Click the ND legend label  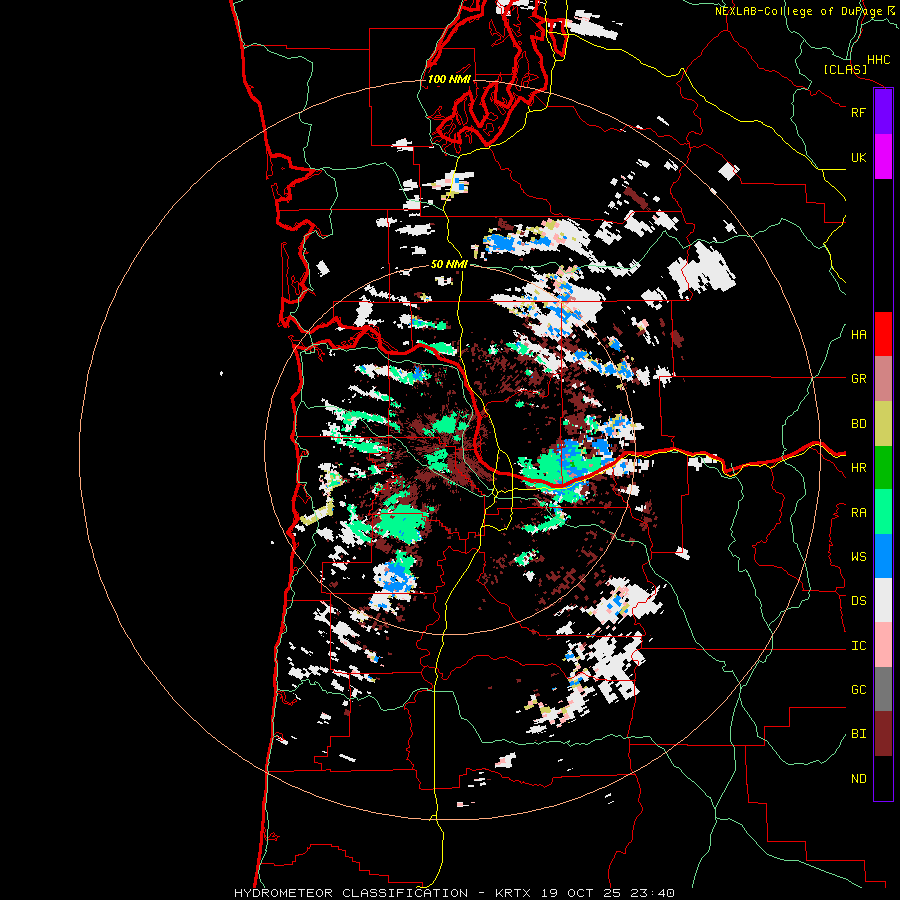[x=858, y=779]
